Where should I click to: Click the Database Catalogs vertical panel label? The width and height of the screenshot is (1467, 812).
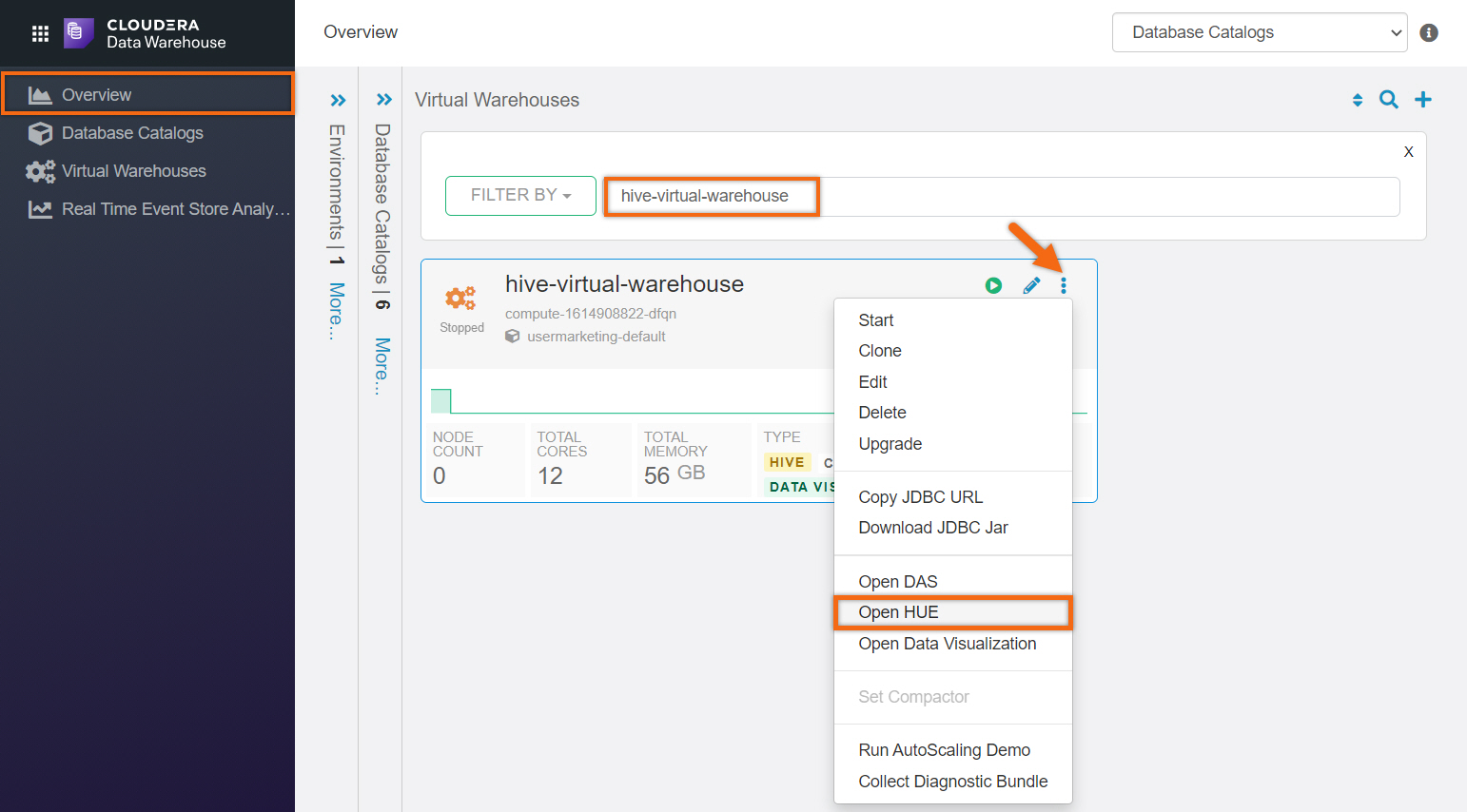click(382, 203)
